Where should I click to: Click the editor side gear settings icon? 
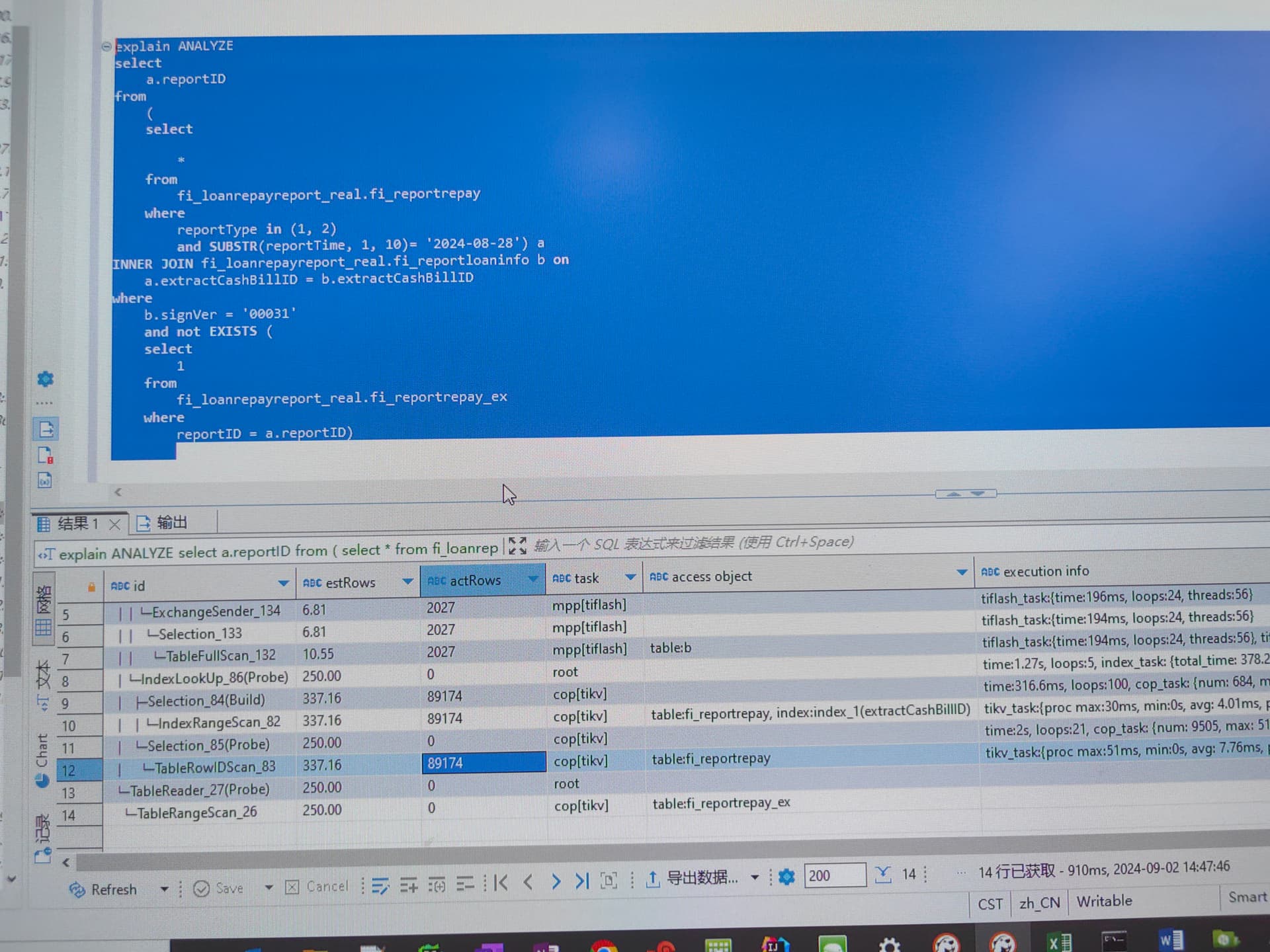pos(45,379)
